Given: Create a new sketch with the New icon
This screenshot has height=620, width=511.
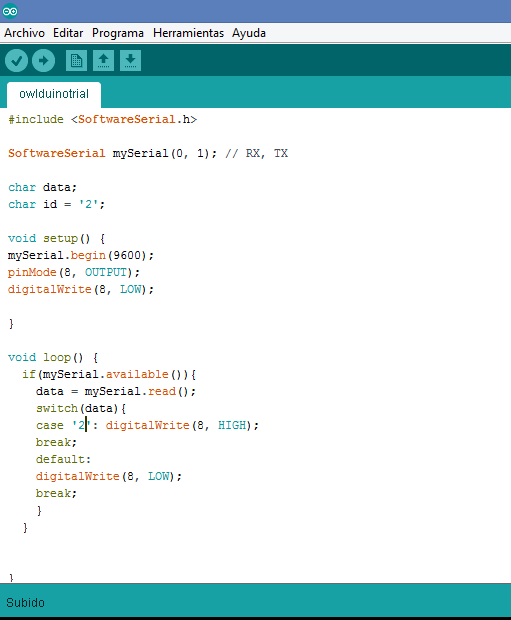Looking at the screenshot, I should point(76,60).
